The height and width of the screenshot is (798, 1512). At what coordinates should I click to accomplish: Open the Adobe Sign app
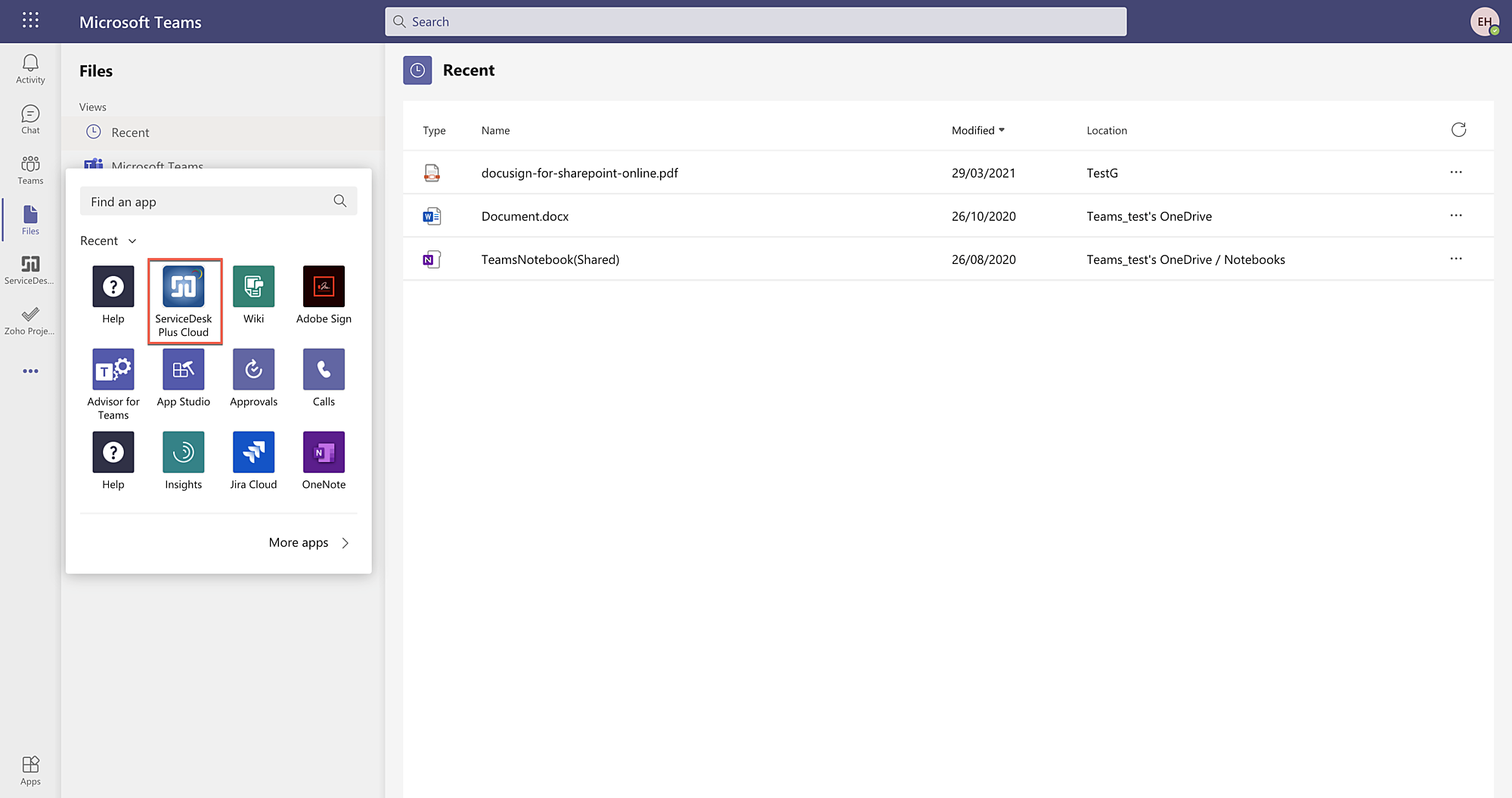pos(324,296)
